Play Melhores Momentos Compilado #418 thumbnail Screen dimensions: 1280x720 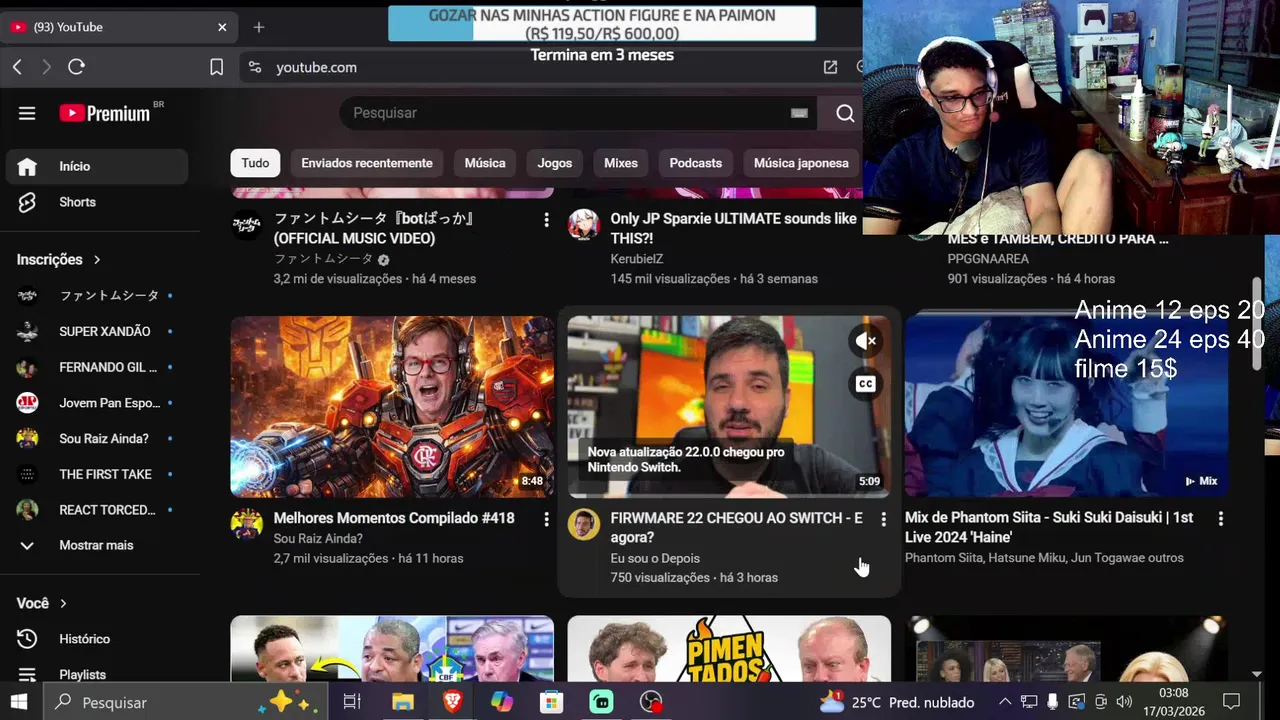[392, 407]
